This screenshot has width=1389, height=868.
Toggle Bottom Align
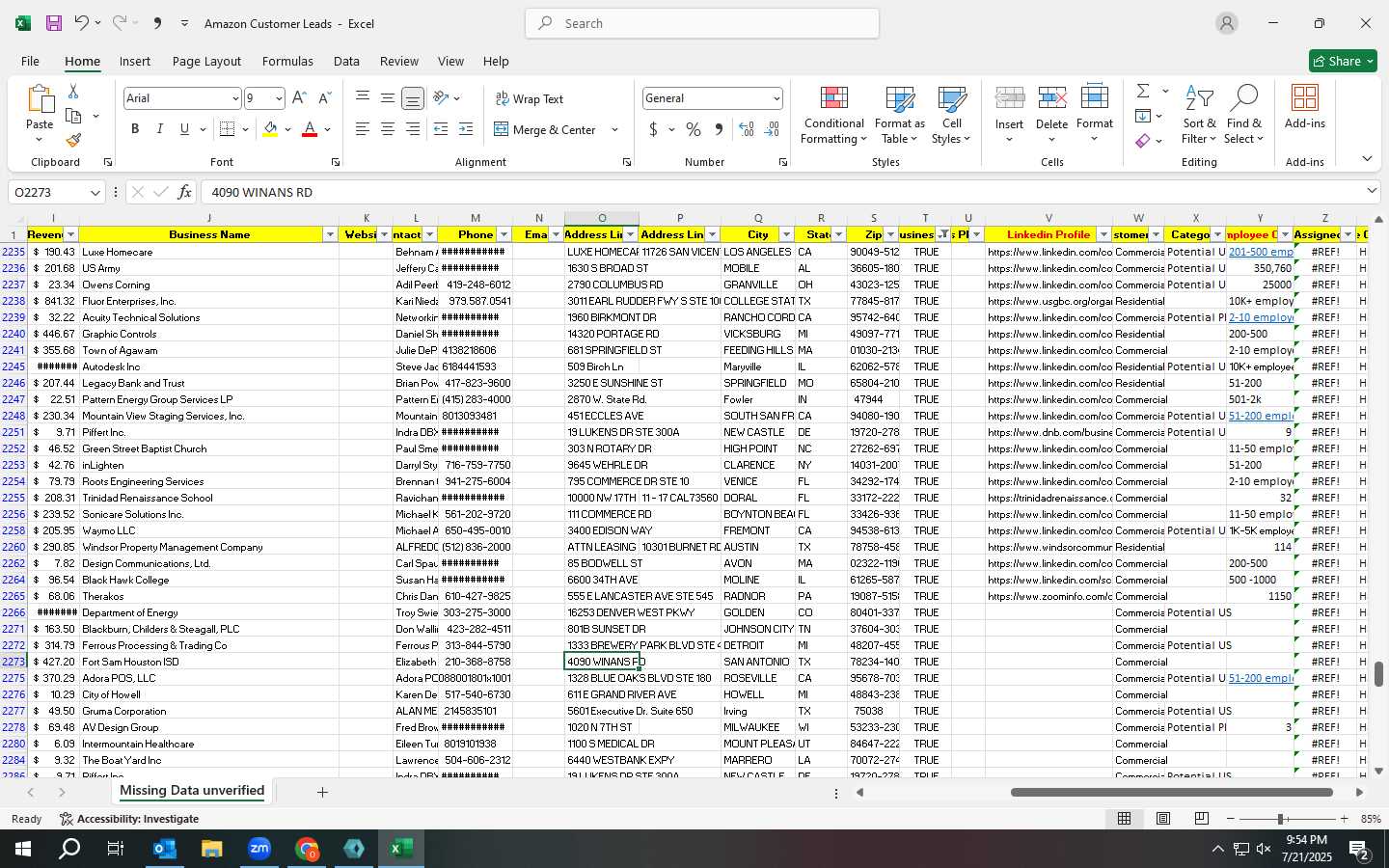coord(412,98)
